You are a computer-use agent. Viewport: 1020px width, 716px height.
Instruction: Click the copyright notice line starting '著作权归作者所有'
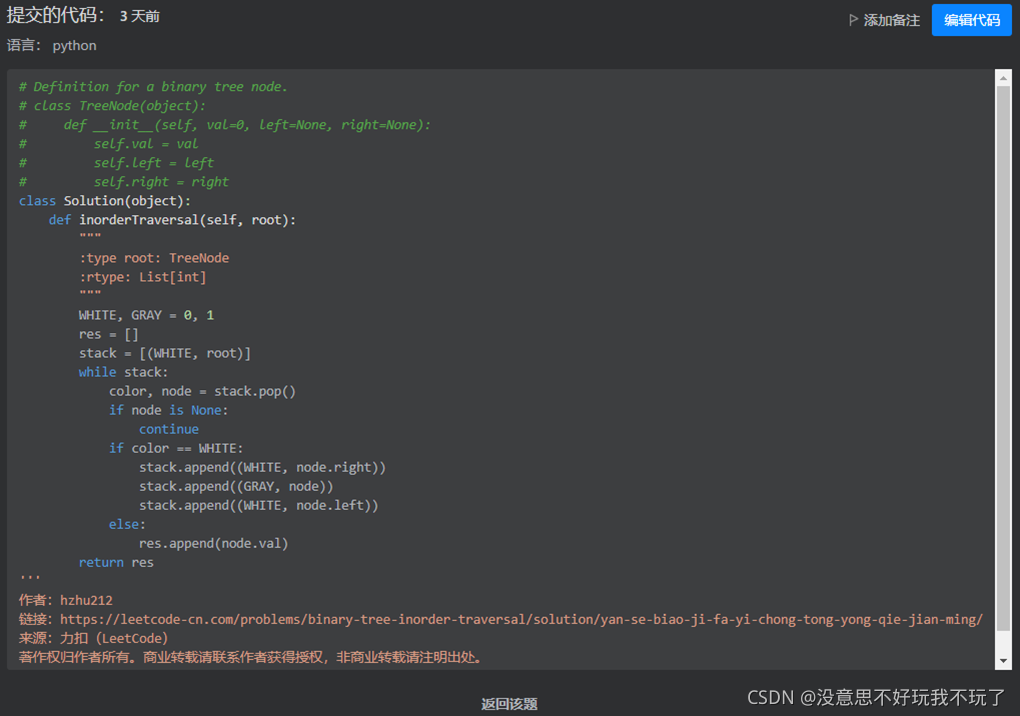[x=251, y=657]
